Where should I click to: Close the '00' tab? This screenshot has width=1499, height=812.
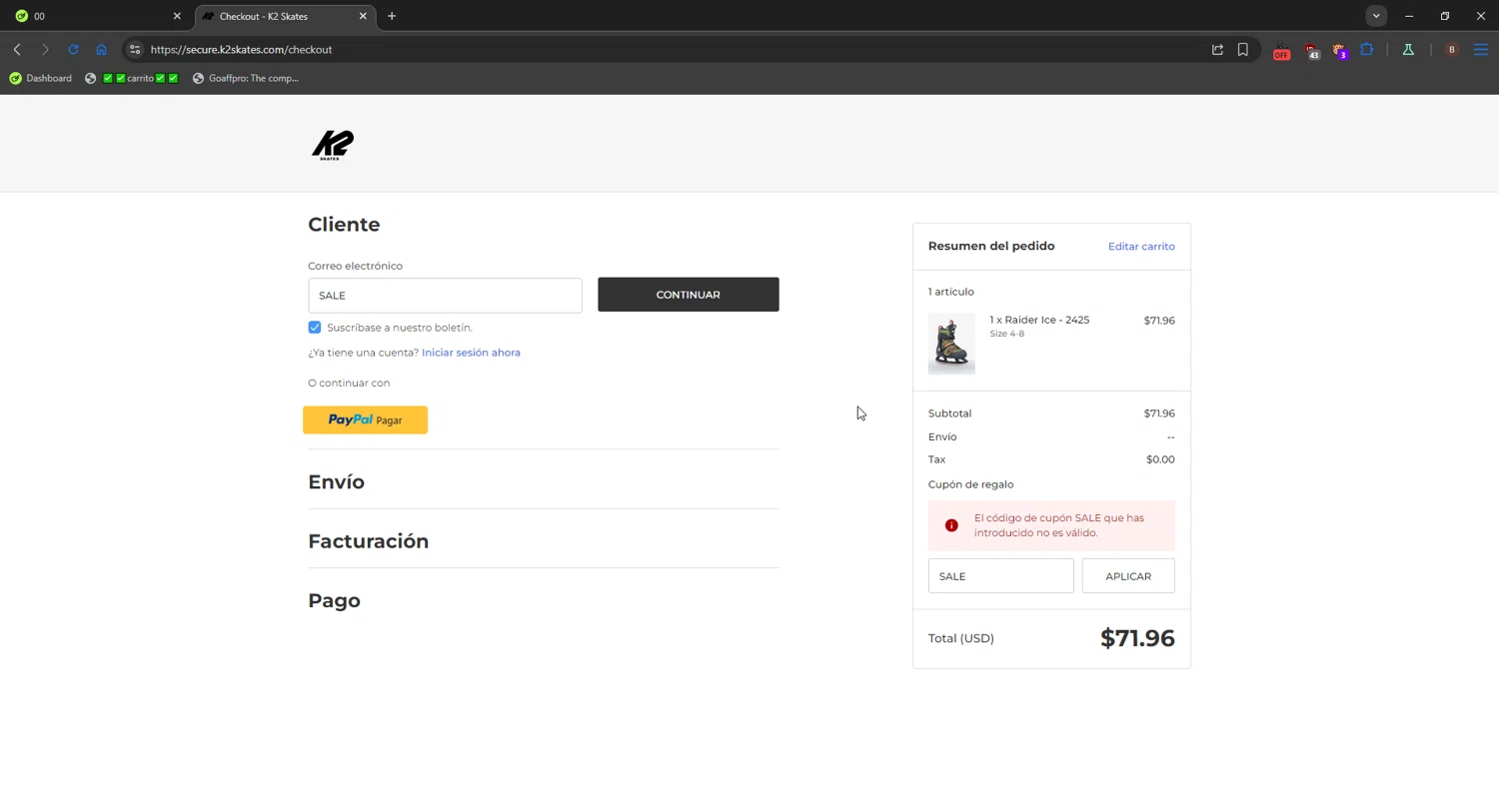(177, 16)
